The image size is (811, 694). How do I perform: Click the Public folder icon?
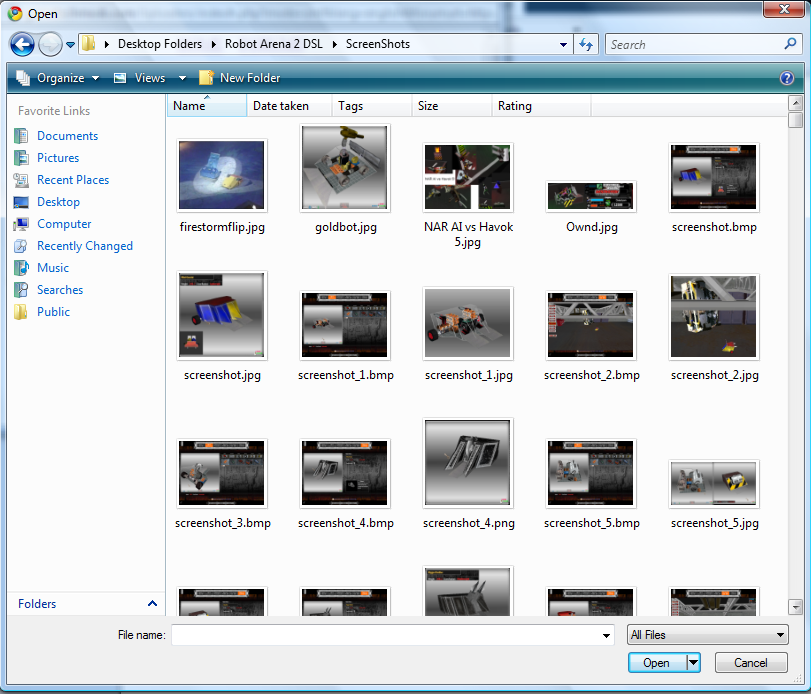pos(21,312)
